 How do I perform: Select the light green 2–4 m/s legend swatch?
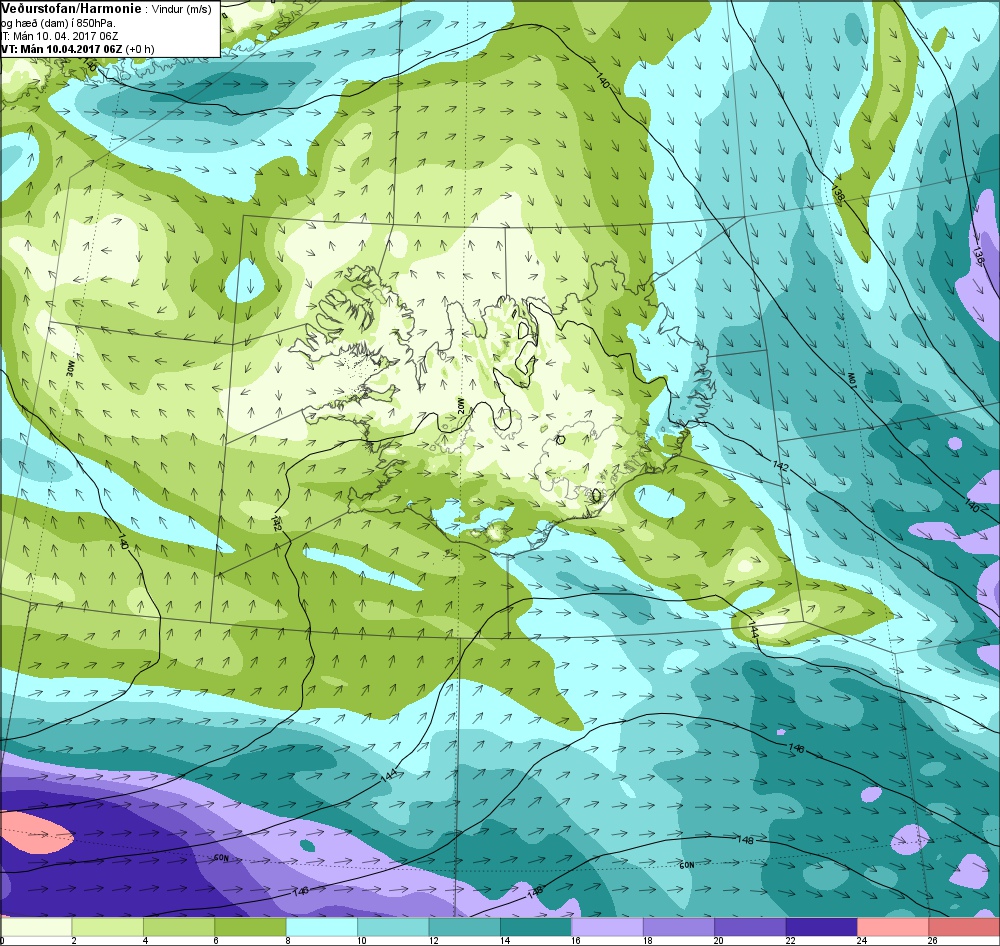[107, 926]
